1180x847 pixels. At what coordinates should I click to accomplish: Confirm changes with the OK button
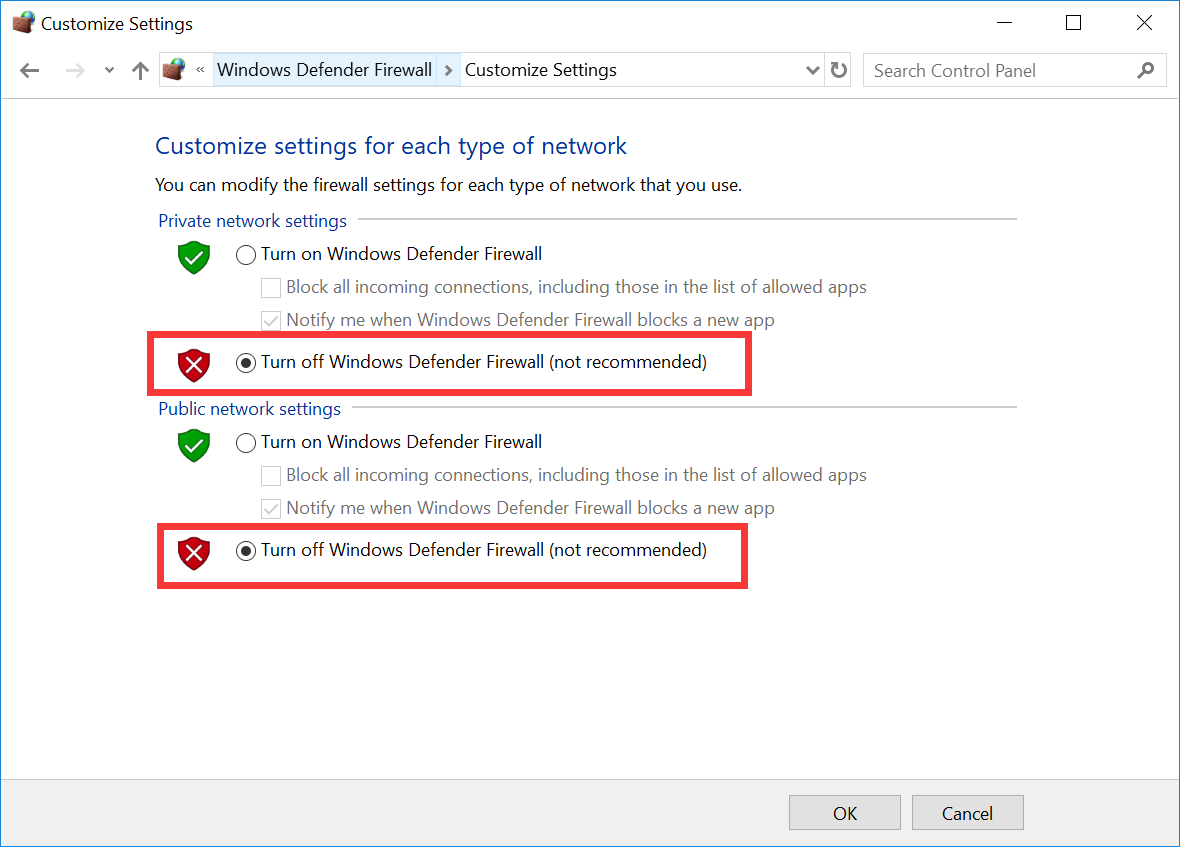[x=844, y=812]
